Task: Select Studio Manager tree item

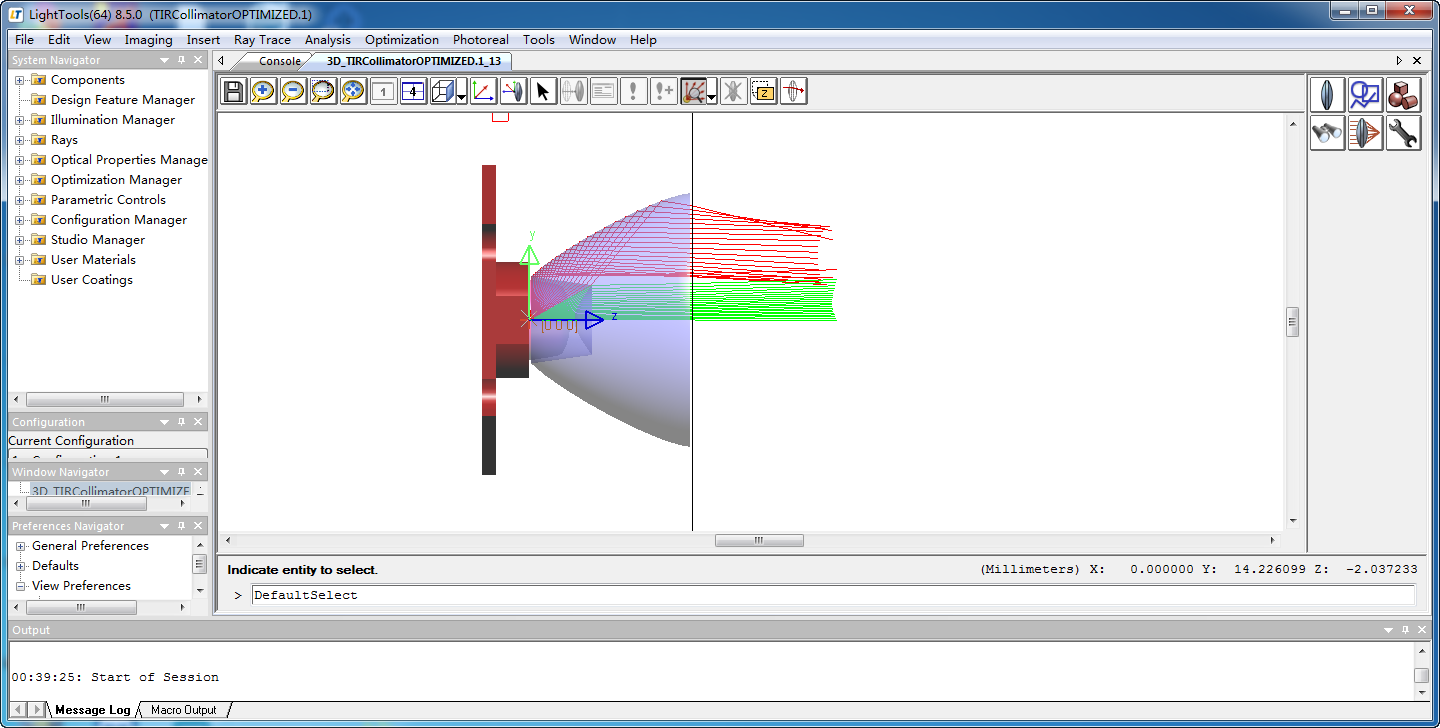Action: click(97, 240)
